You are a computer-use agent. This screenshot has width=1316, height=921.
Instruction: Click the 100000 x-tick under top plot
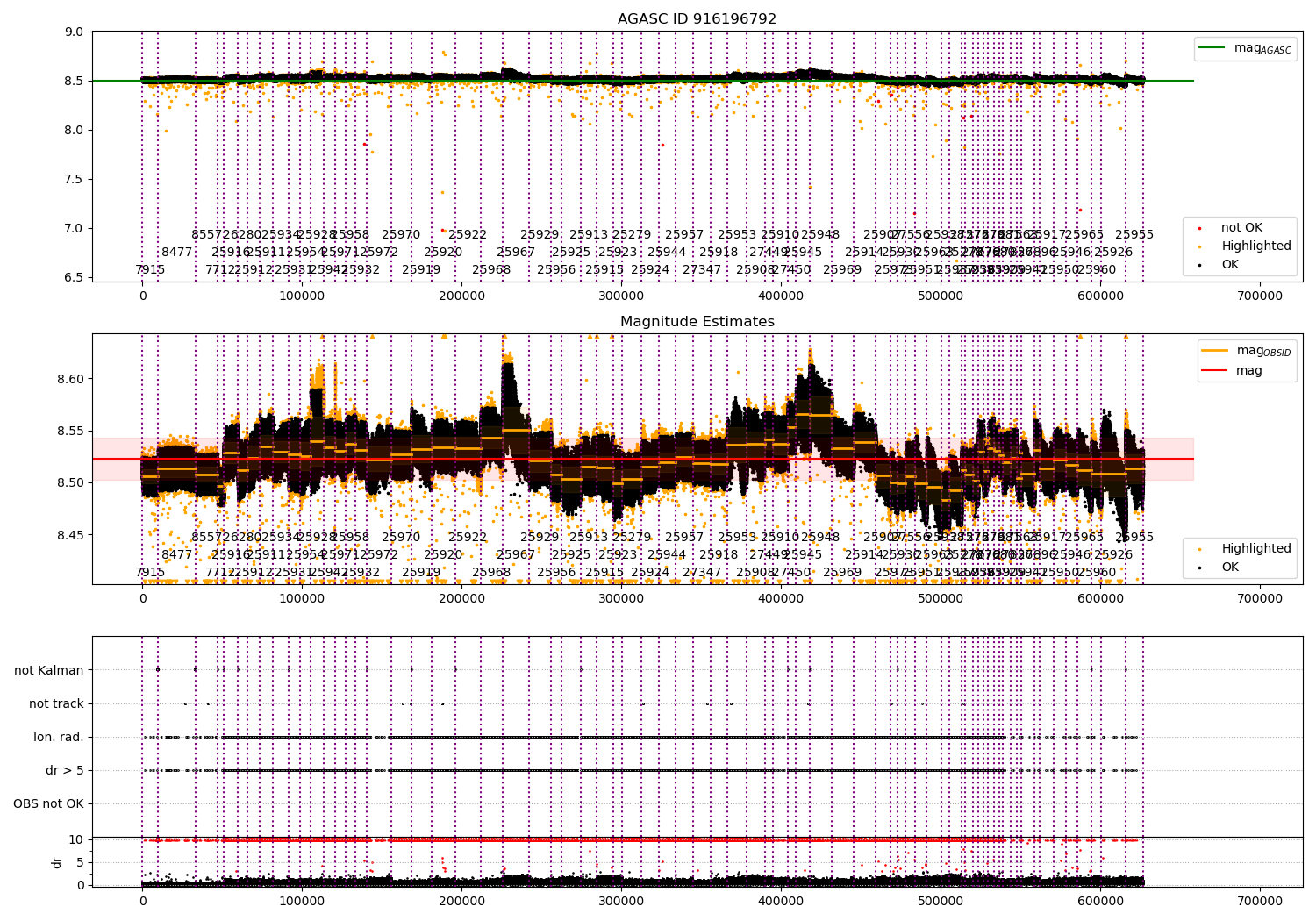302,296
